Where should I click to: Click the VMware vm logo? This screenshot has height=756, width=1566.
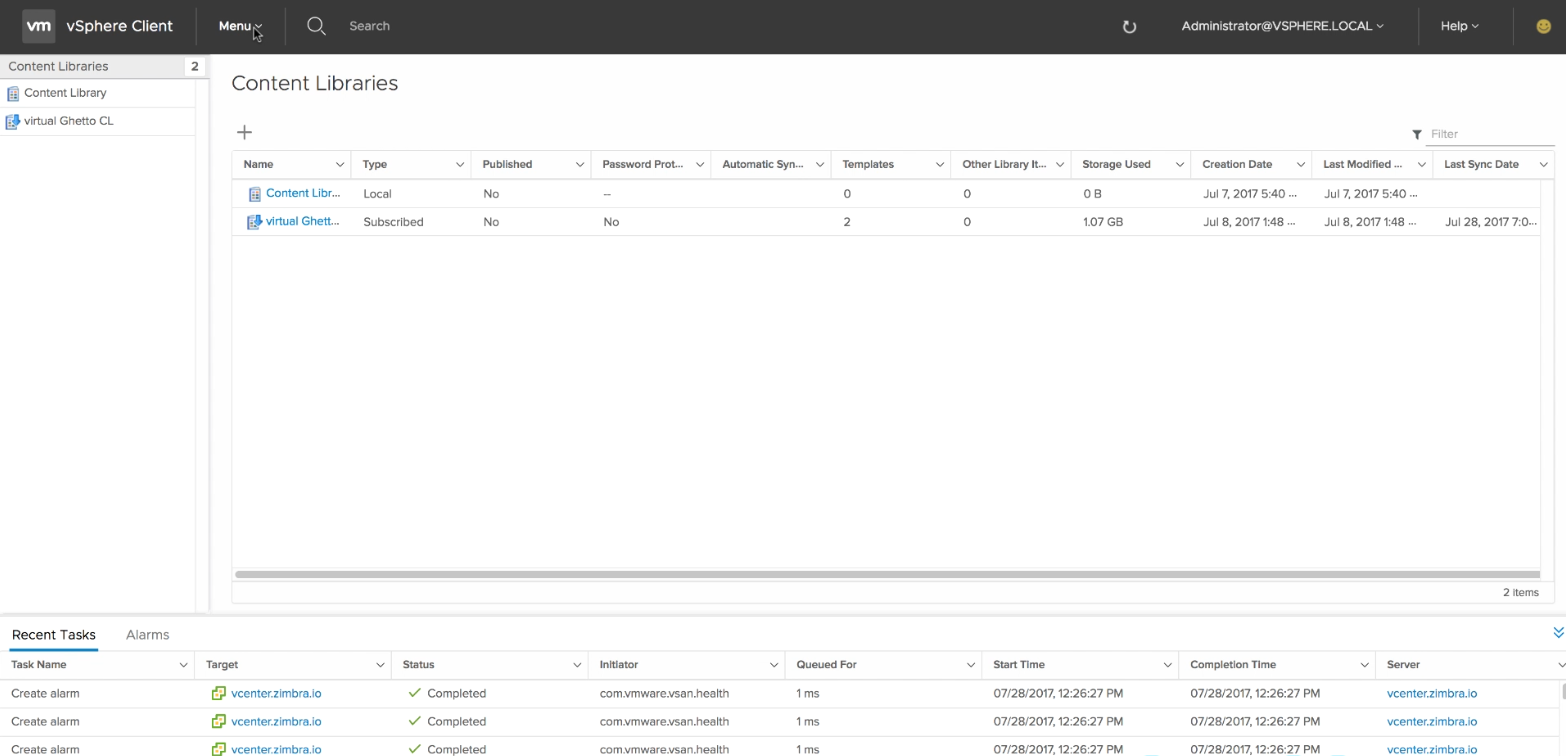pyautogui.click(x=38, y=26)
